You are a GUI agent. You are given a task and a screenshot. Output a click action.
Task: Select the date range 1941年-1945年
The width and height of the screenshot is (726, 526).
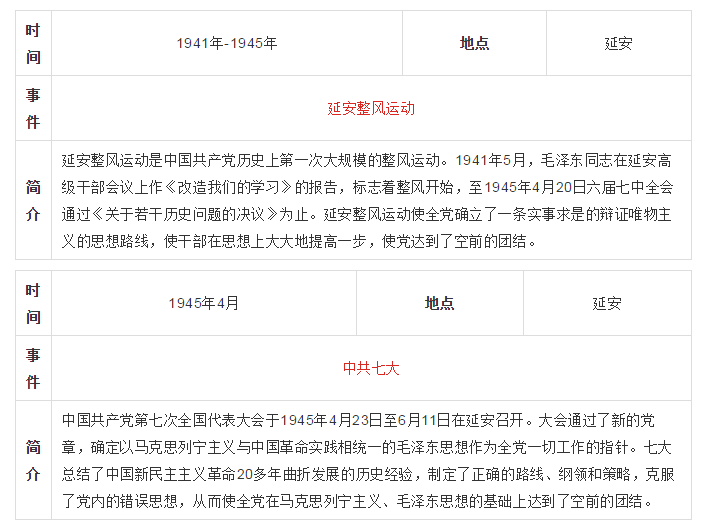click(226, 43)
